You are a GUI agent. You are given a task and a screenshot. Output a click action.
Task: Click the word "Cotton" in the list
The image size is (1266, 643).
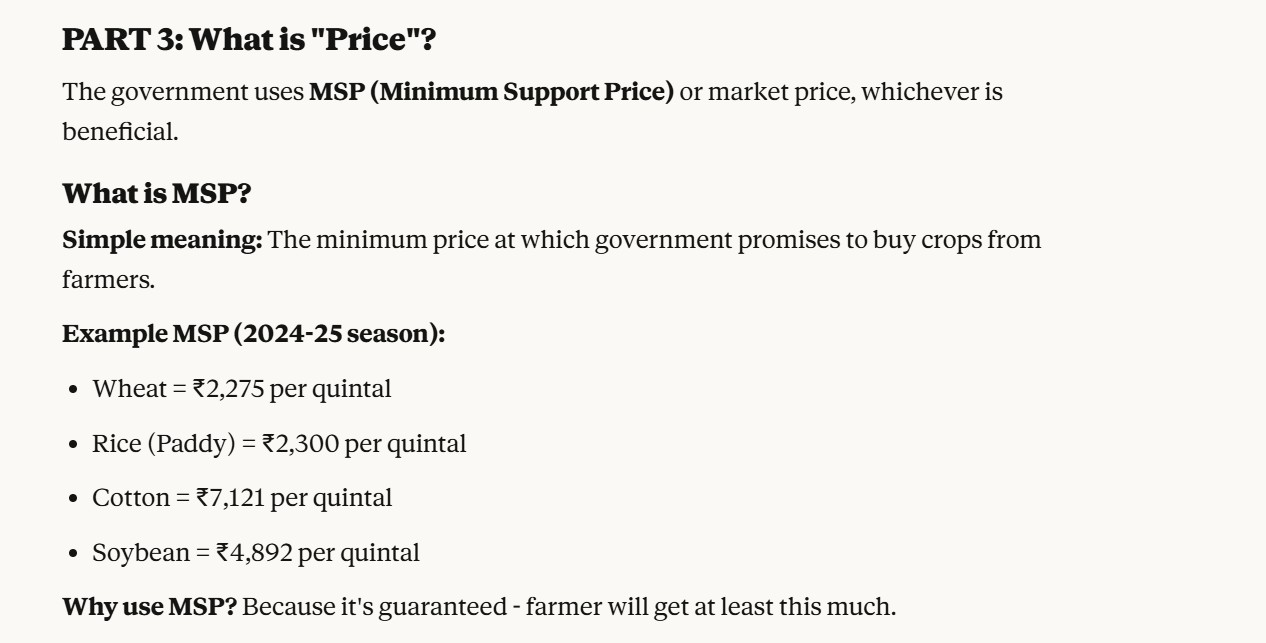coord(131,497)
